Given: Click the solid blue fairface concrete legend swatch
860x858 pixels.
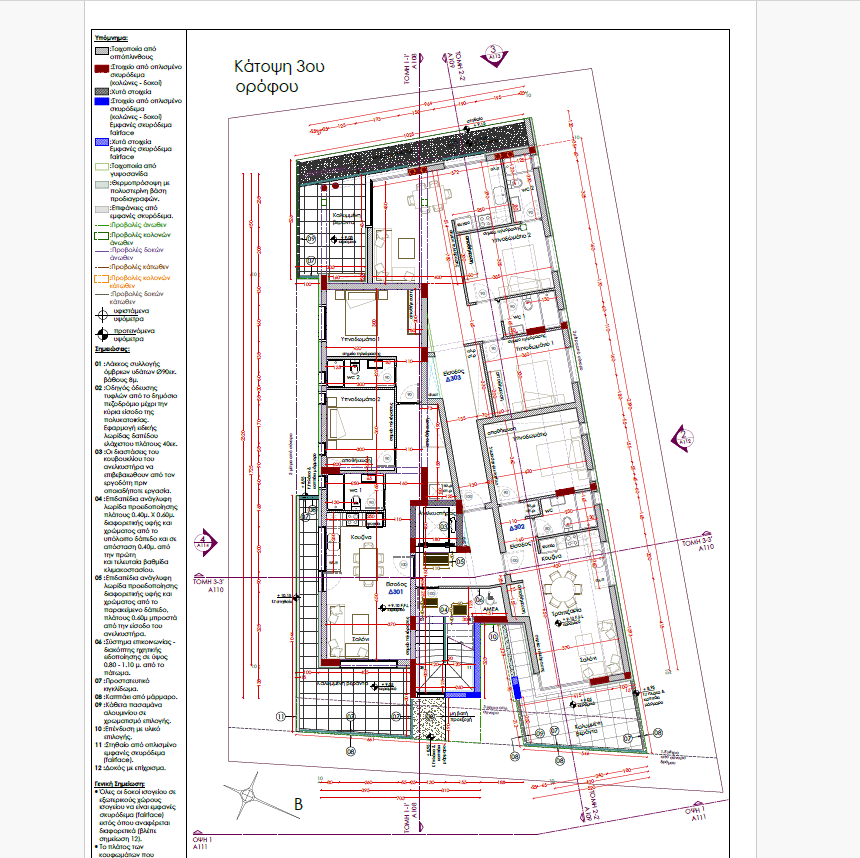Looking at the screenshot, I should coord(101,101).
